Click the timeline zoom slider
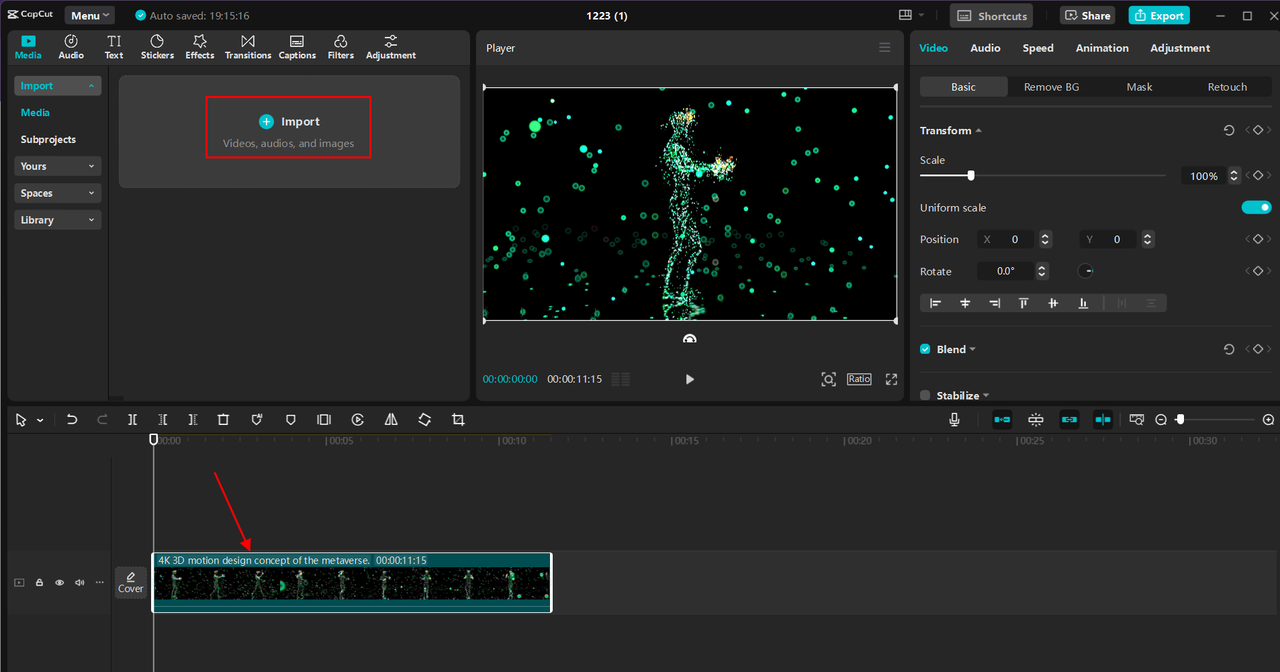Screen dimensions: 1280x672 pos(1182,419)
